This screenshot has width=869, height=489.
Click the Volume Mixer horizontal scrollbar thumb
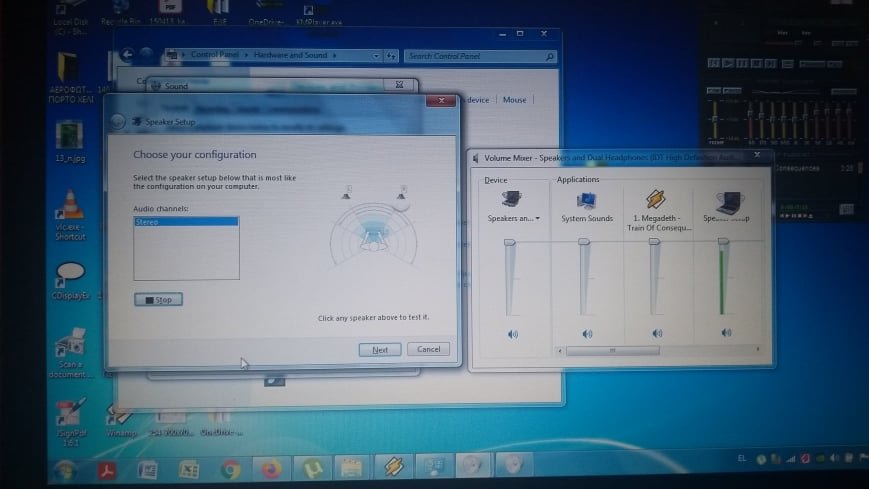coord(612,350)
